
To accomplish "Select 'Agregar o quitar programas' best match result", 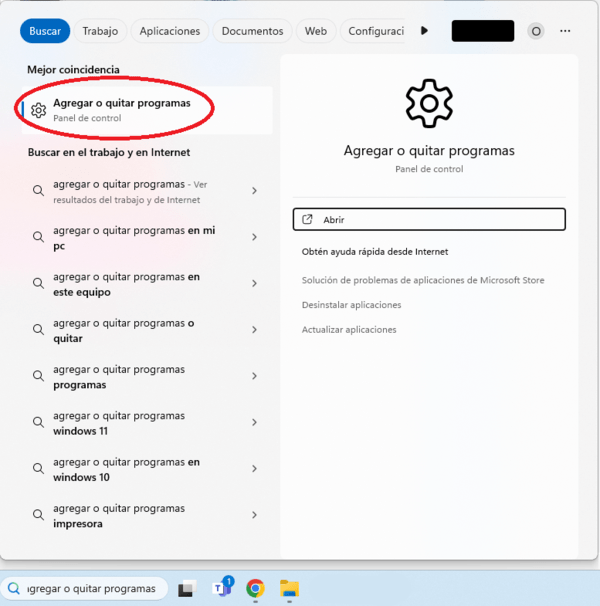I will point(147,111).
